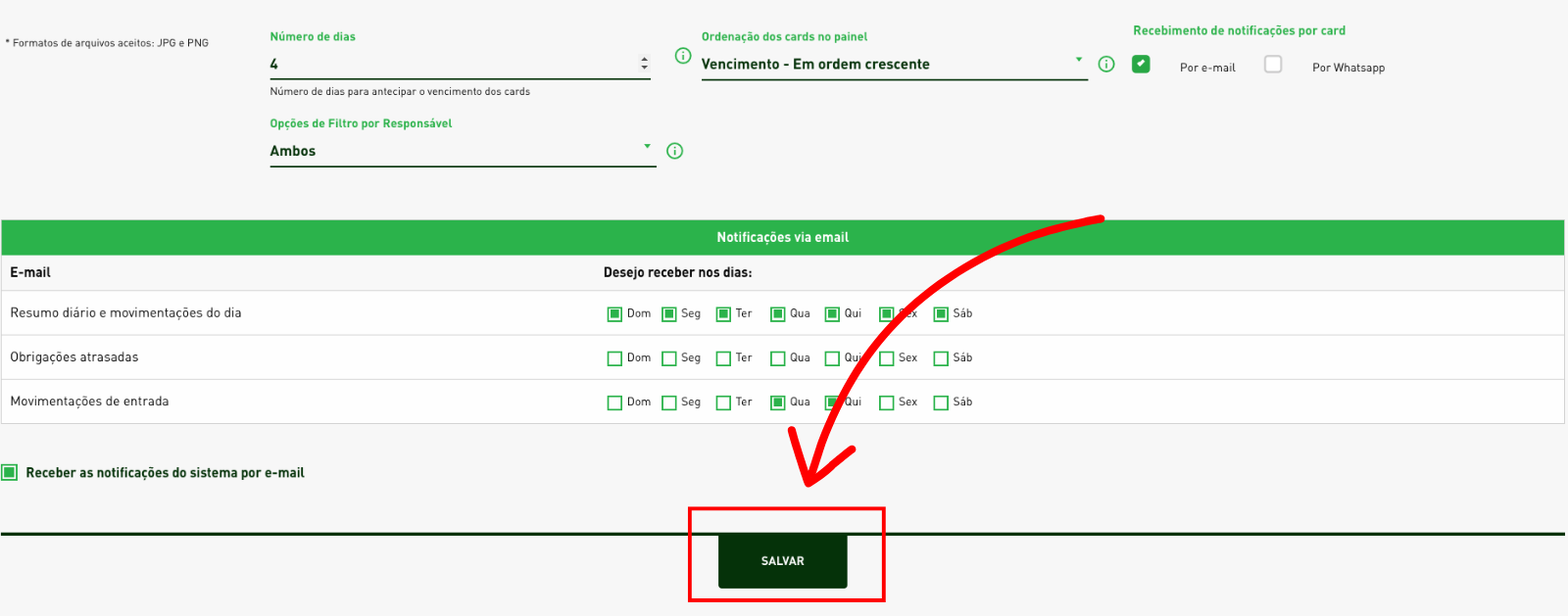Check Seg for Obrigações atrasadas

click(x=669, y=358)
